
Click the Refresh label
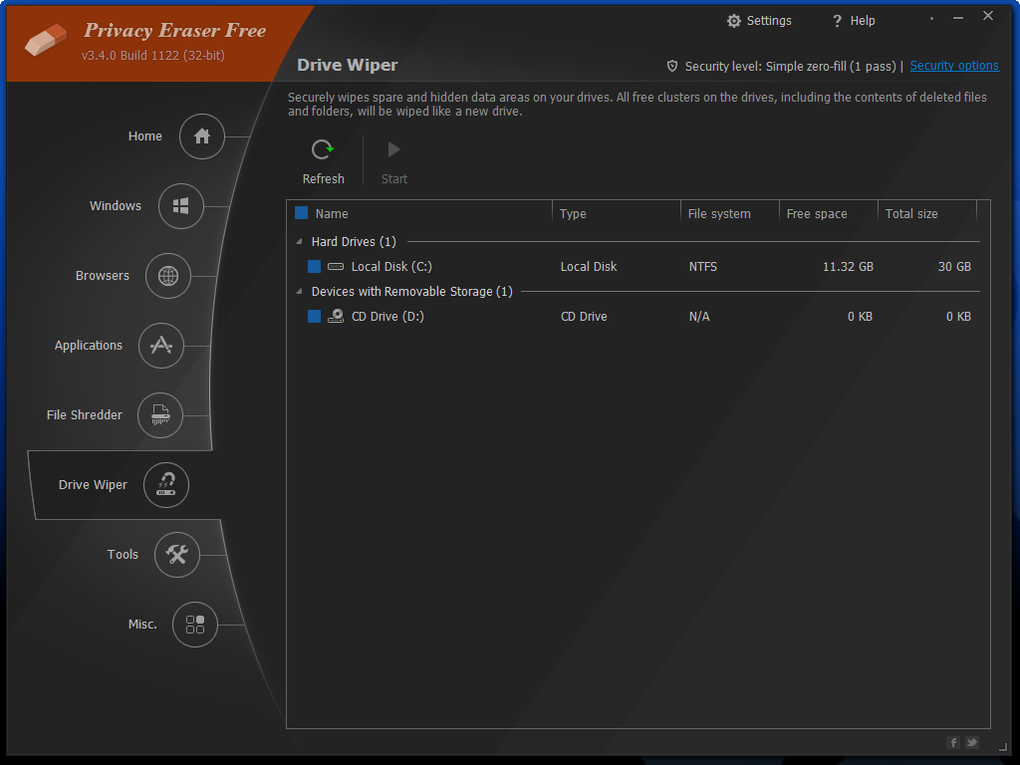[323, 179]
